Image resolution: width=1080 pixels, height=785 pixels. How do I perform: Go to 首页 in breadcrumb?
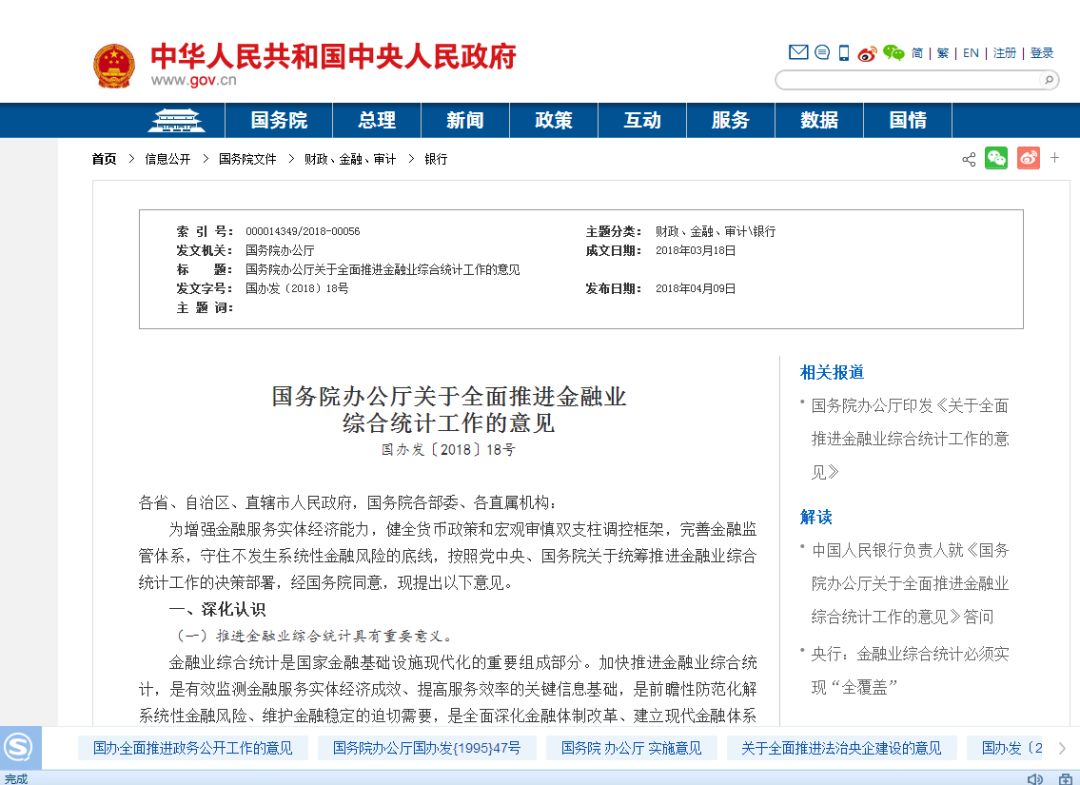point(104,159)
